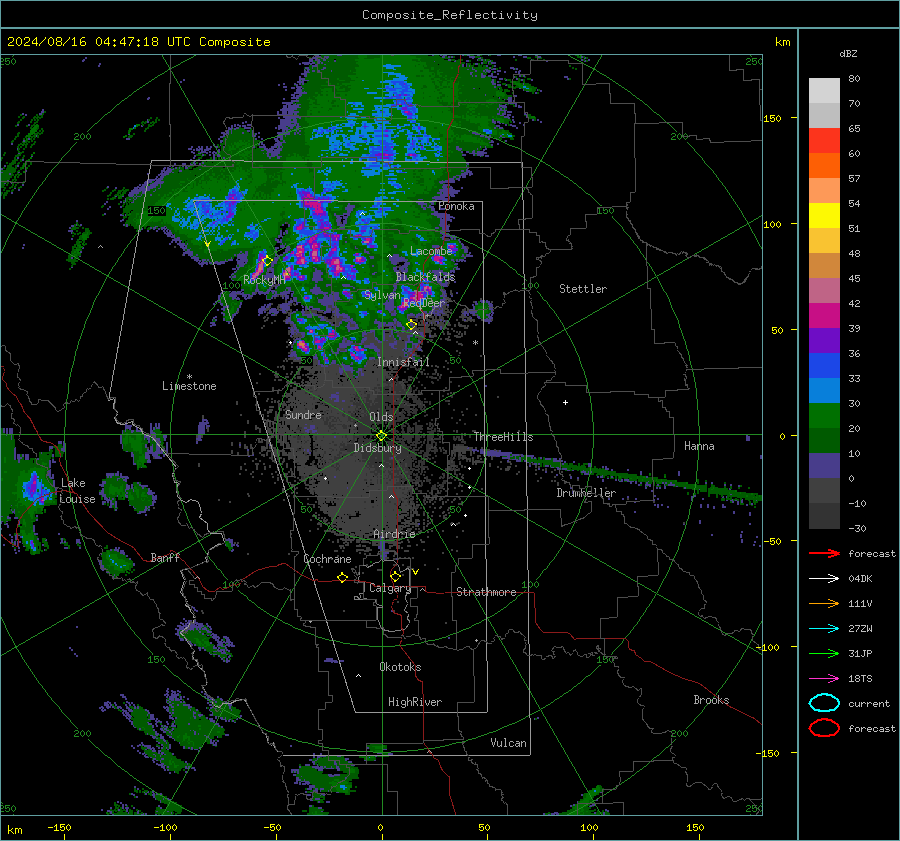Click the Brooks city label

coord(711,700)
